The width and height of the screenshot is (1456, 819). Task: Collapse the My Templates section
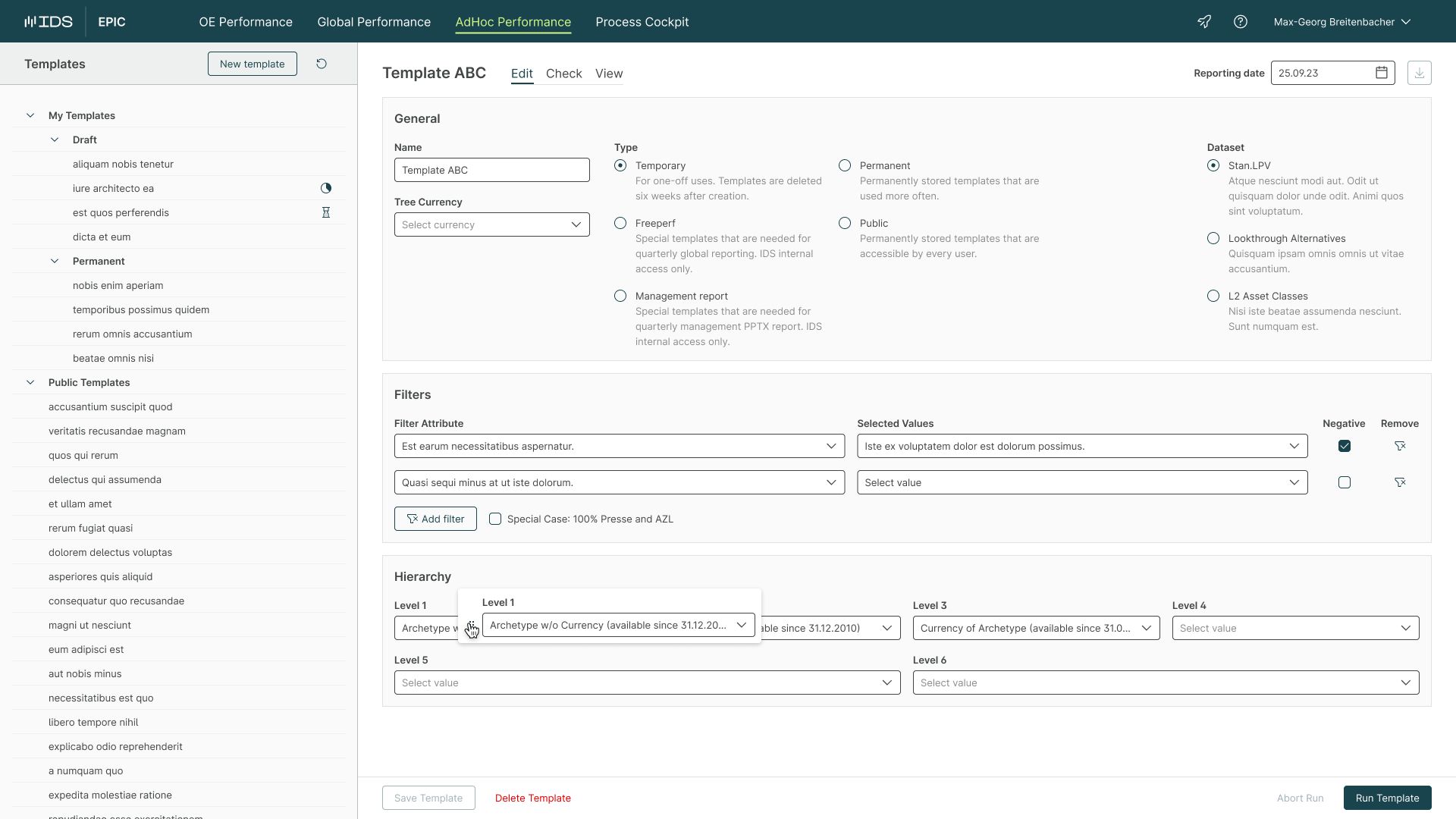tap(30, 115)
